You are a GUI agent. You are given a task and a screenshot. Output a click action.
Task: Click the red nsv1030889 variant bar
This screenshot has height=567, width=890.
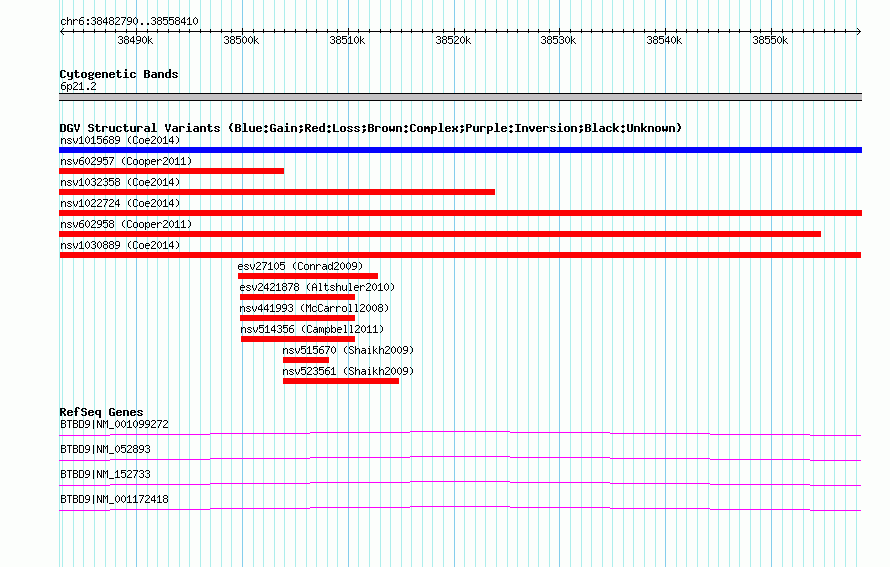460,255
